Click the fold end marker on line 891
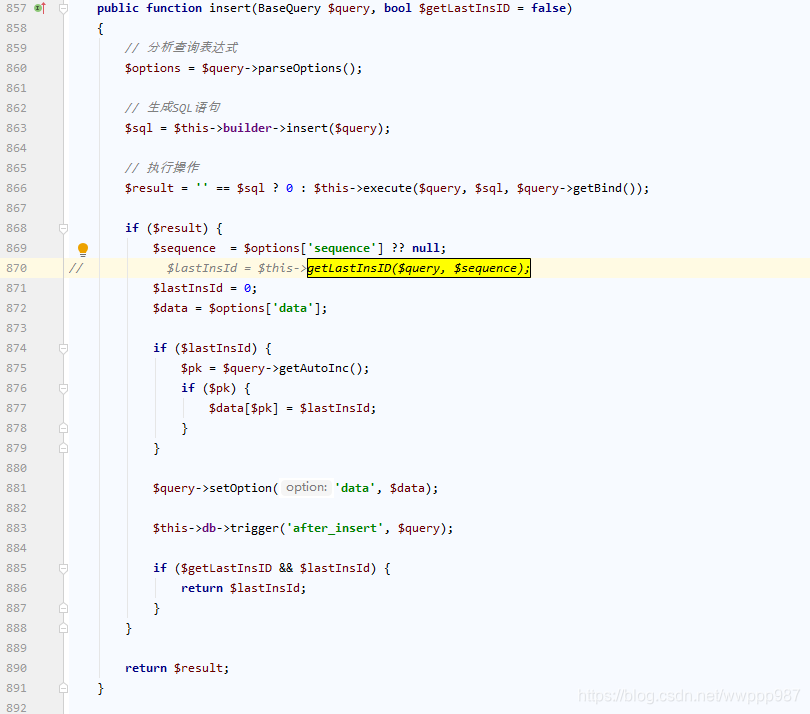The image size is (810, 714). 64,688
